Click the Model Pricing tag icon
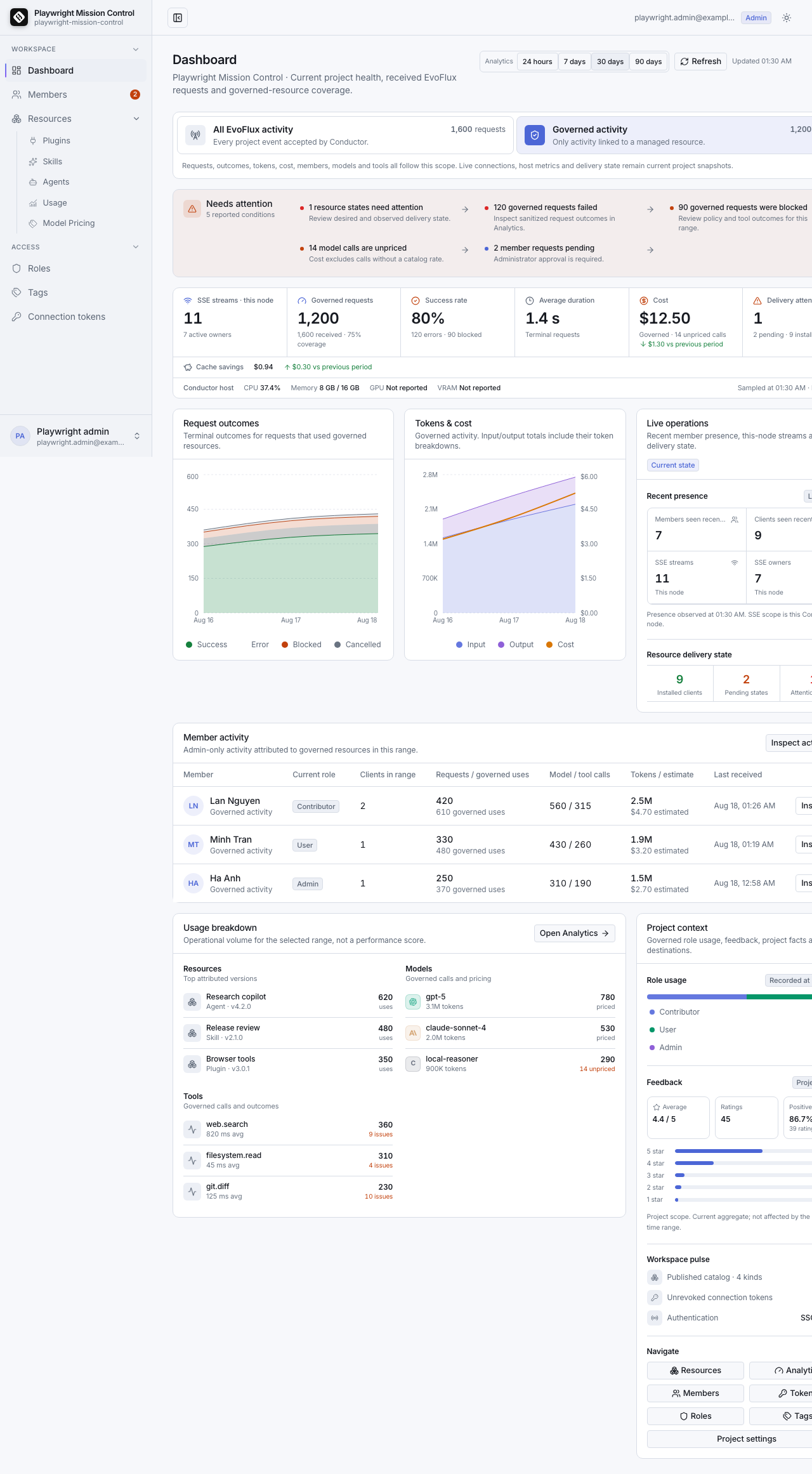 pos(33,223)
